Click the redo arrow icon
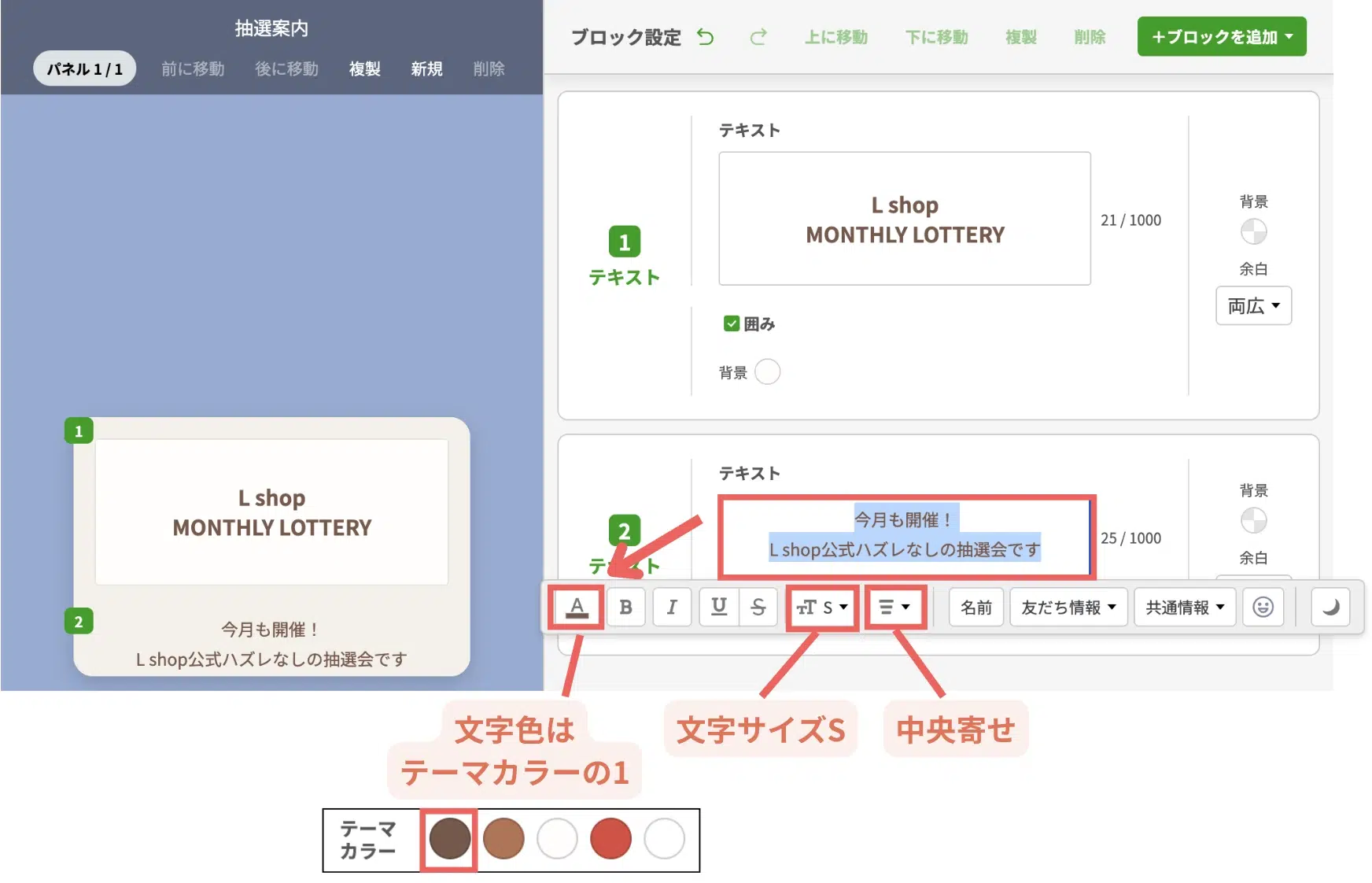The width and height of the screenshot is (1372, 883). click(x=758, y=37)
